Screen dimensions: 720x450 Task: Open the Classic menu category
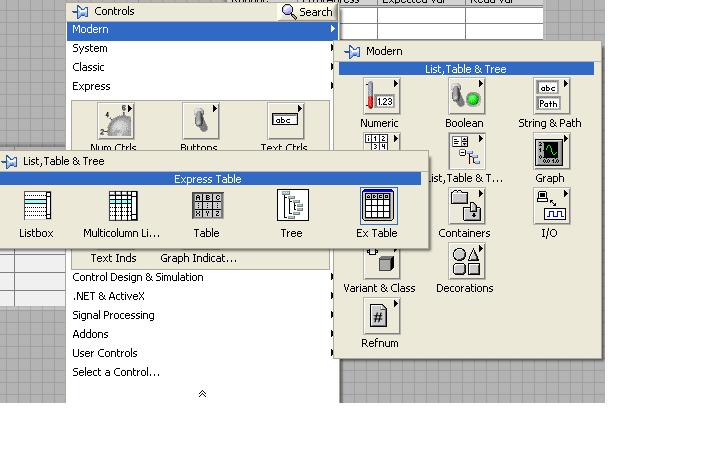point(202,67)
